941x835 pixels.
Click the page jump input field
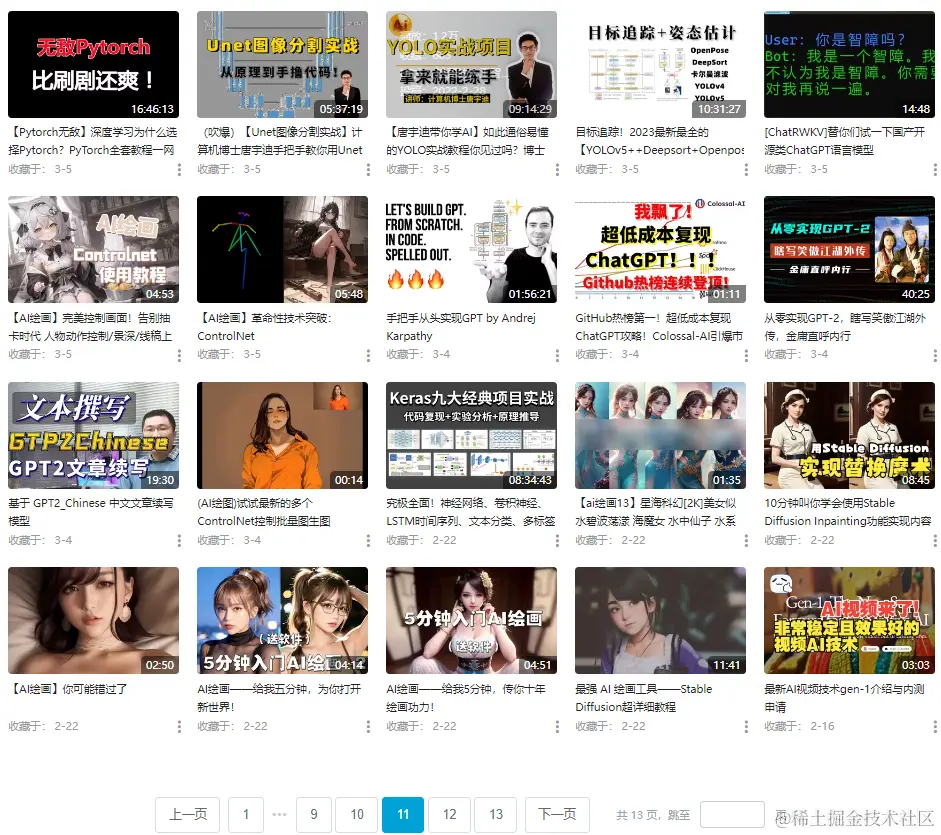pos(732,815)
